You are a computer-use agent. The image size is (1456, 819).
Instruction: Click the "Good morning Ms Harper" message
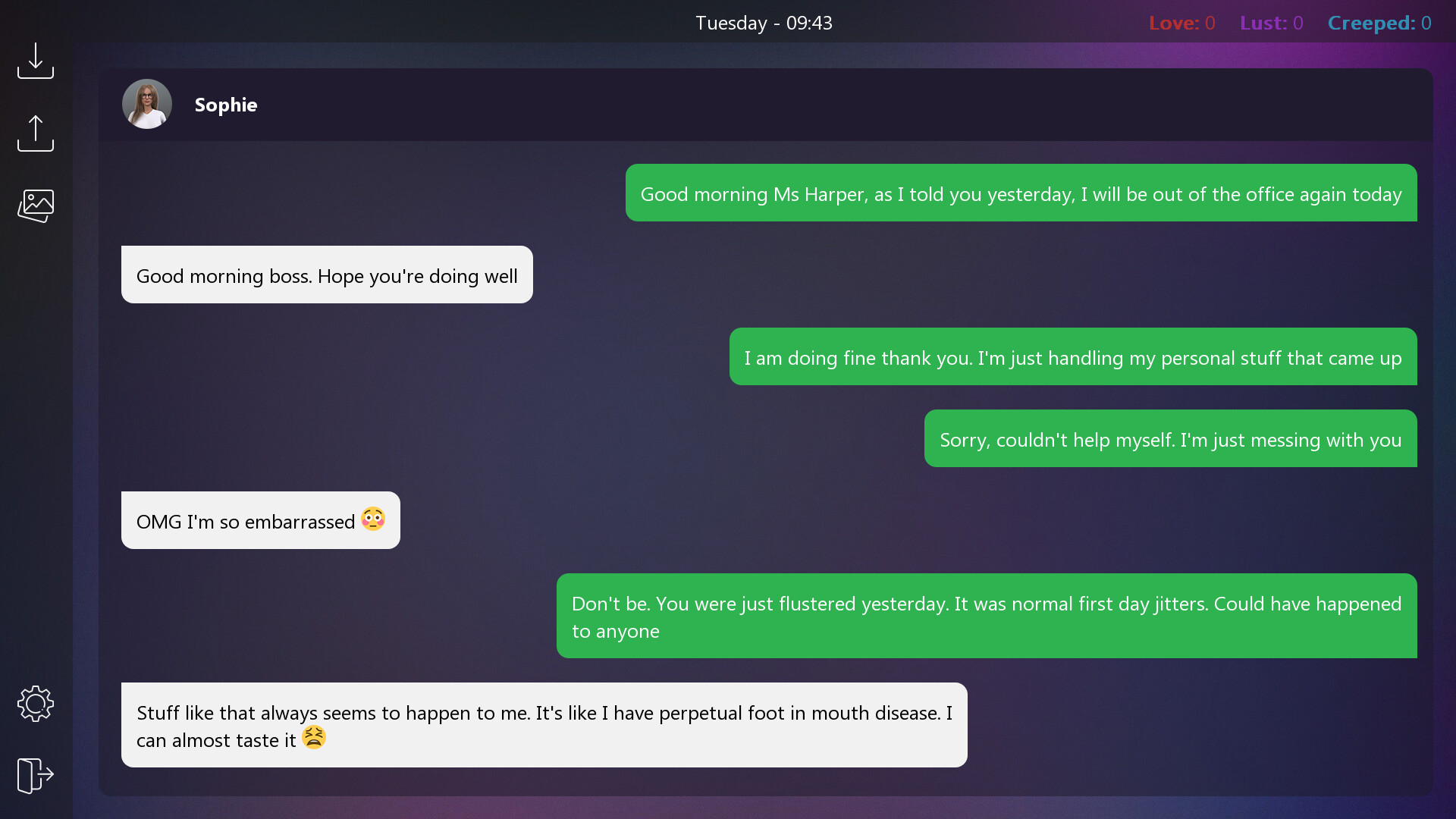click(x=1021, y=193)
